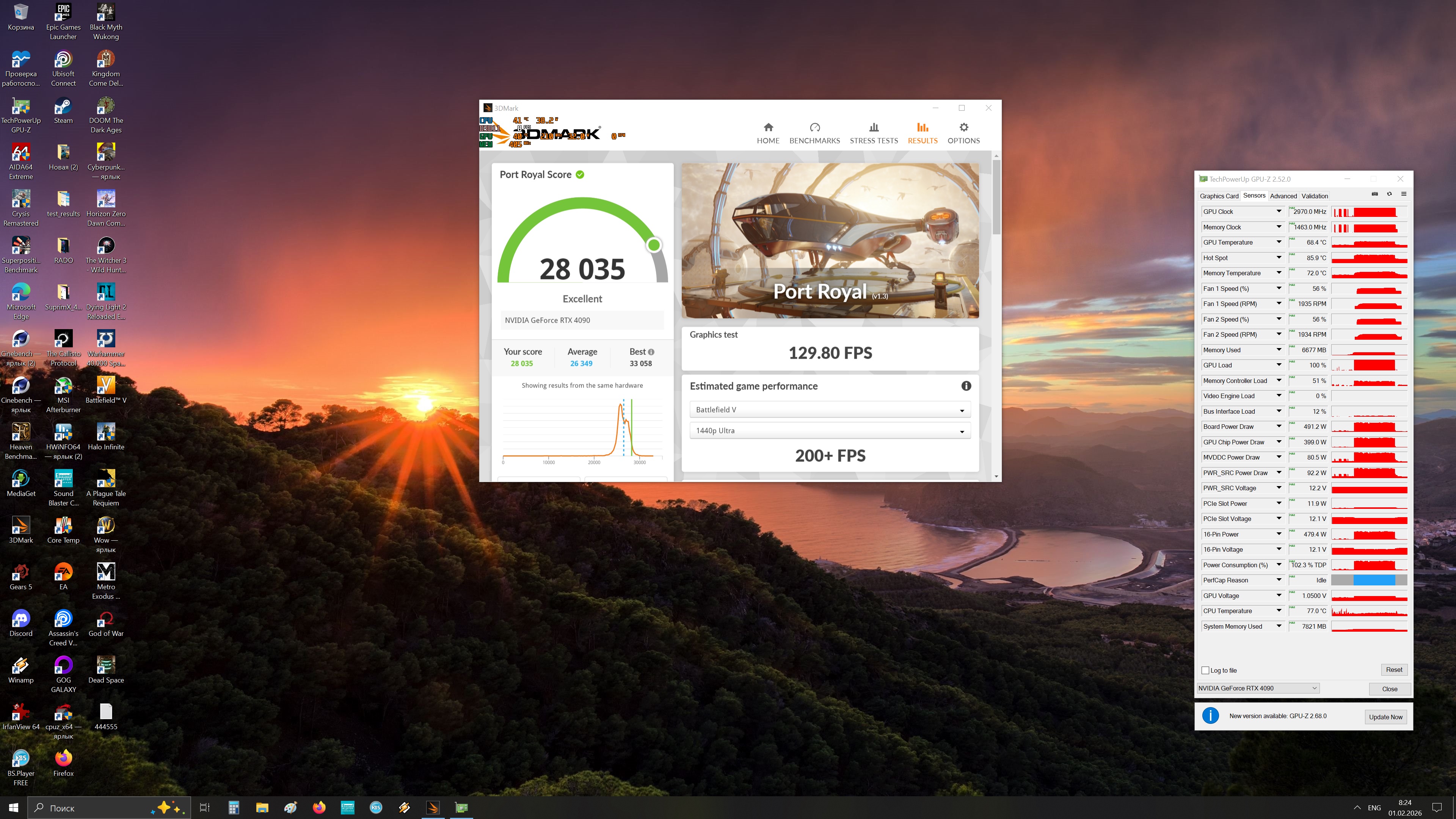Expand the Battlefield V game dropdown

(830, 410)
